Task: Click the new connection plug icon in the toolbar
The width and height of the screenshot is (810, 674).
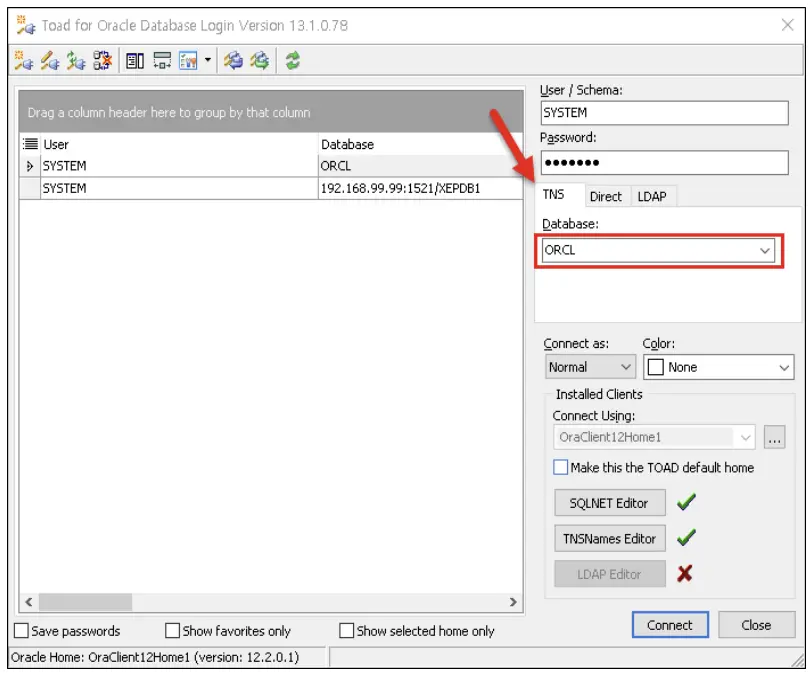Action: 24,61
